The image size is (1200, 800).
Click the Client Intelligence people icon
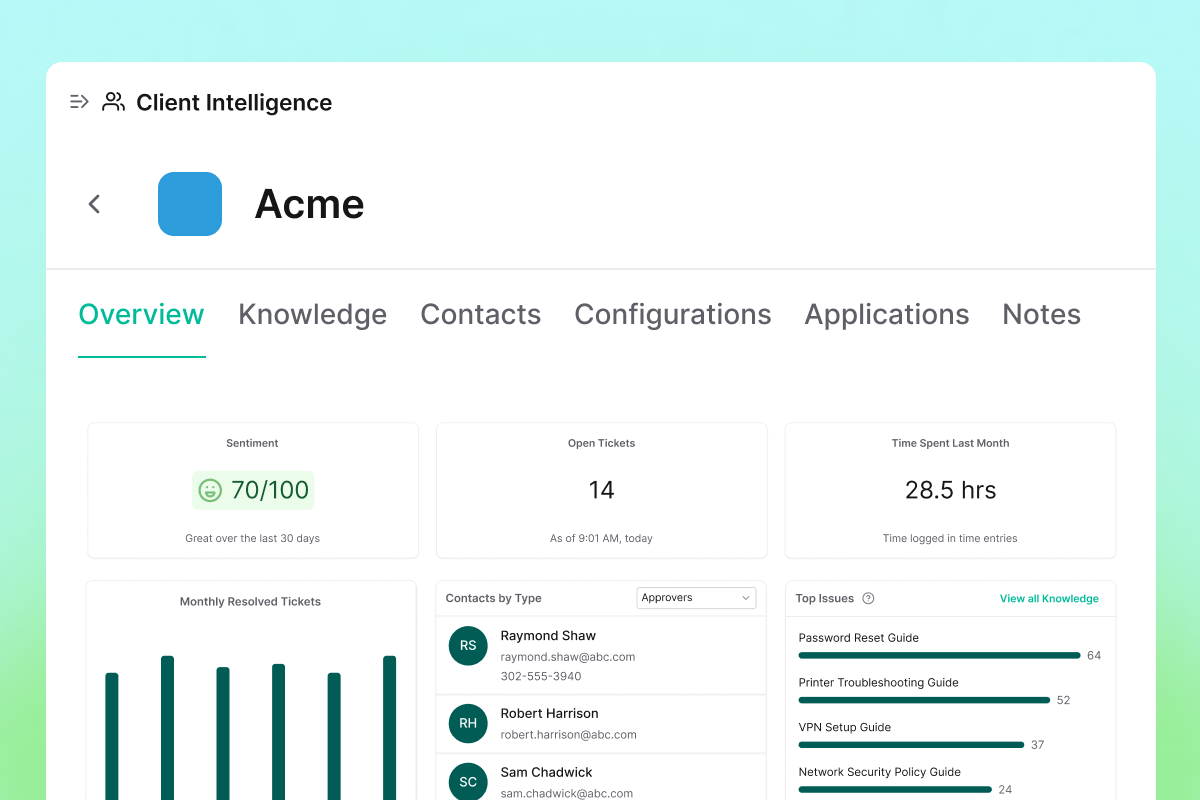(x=114, y=102)
